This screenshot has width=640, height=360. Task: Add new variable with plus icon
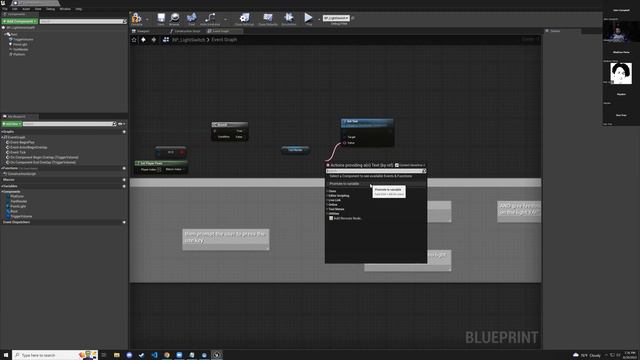point(124,186)
